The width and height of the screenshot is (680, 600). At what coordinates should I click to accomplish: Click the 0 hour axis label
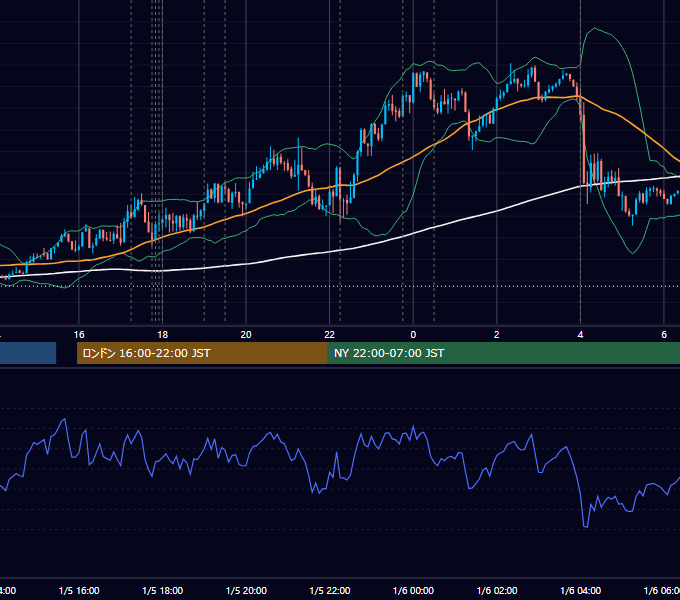pyautogui.click(x=413, y=335)
